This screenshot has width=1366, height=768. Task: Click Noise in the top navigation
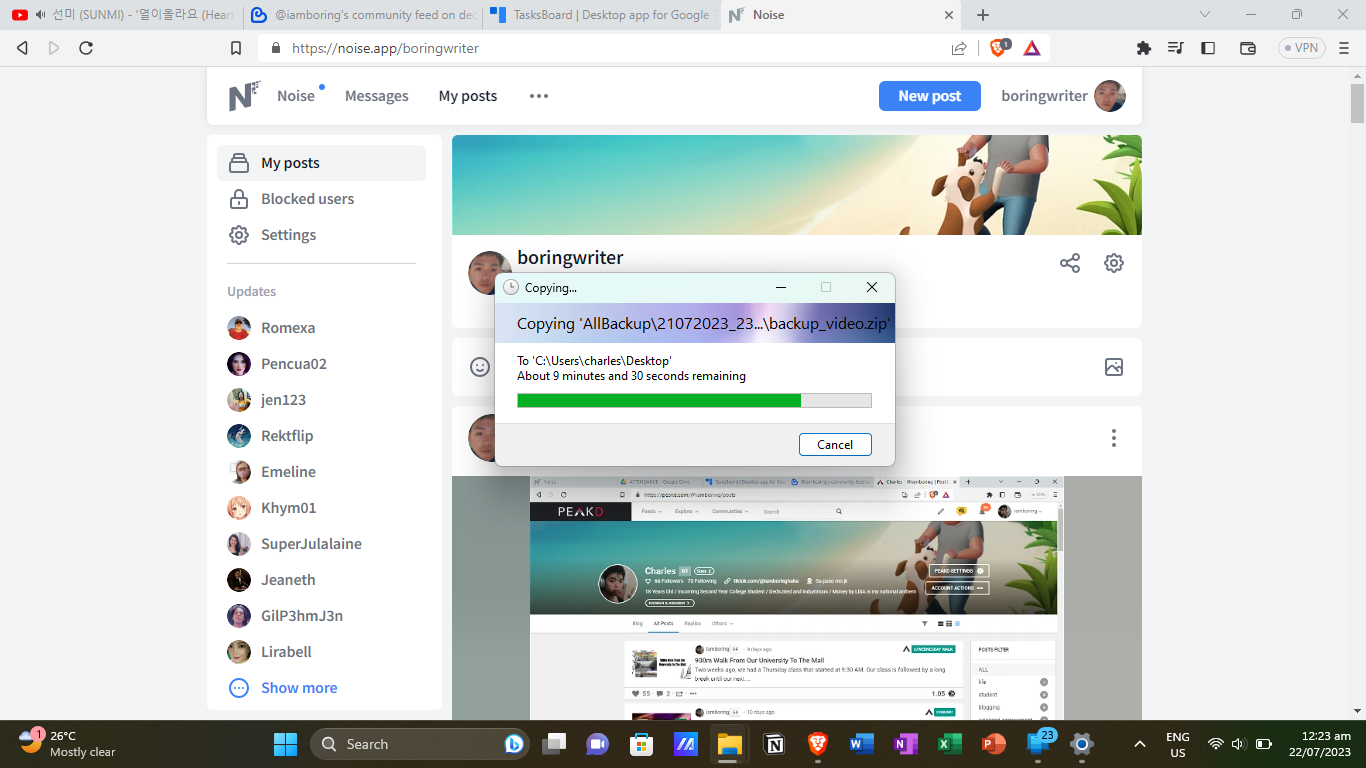[296, 96]
